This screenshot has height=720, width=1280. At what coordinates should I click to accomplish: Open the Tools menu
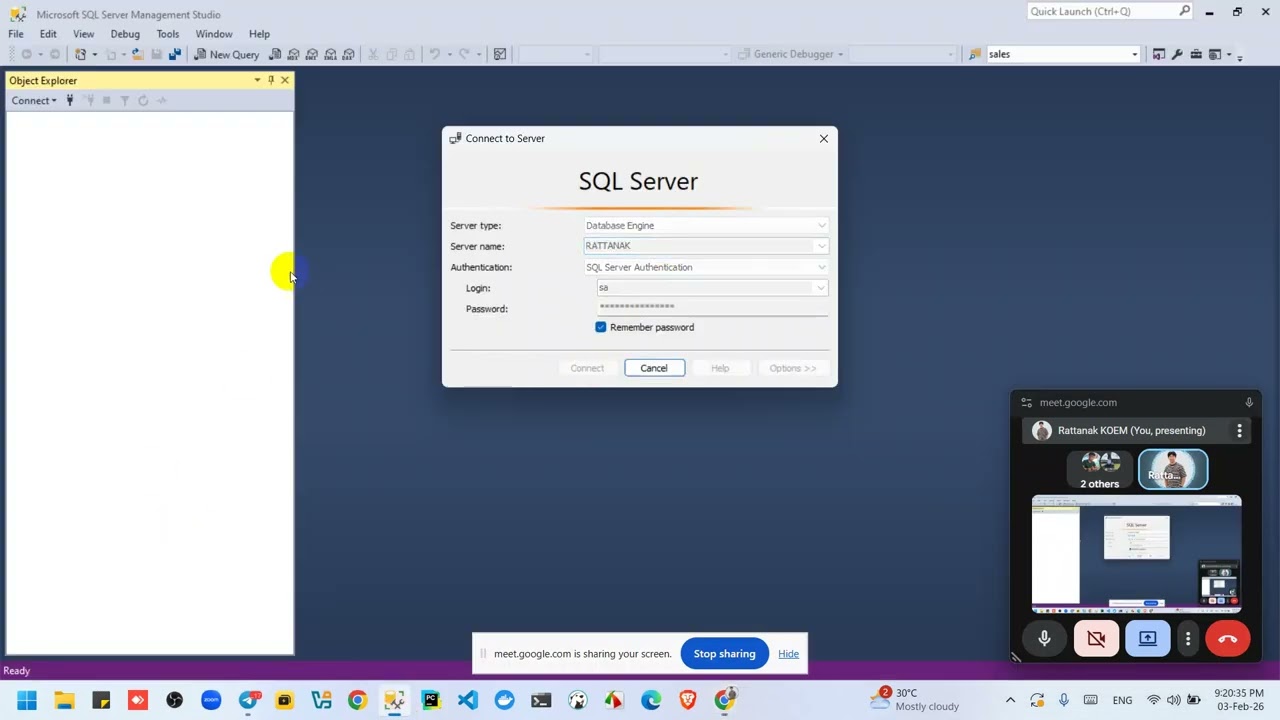[x=167, y=34]
